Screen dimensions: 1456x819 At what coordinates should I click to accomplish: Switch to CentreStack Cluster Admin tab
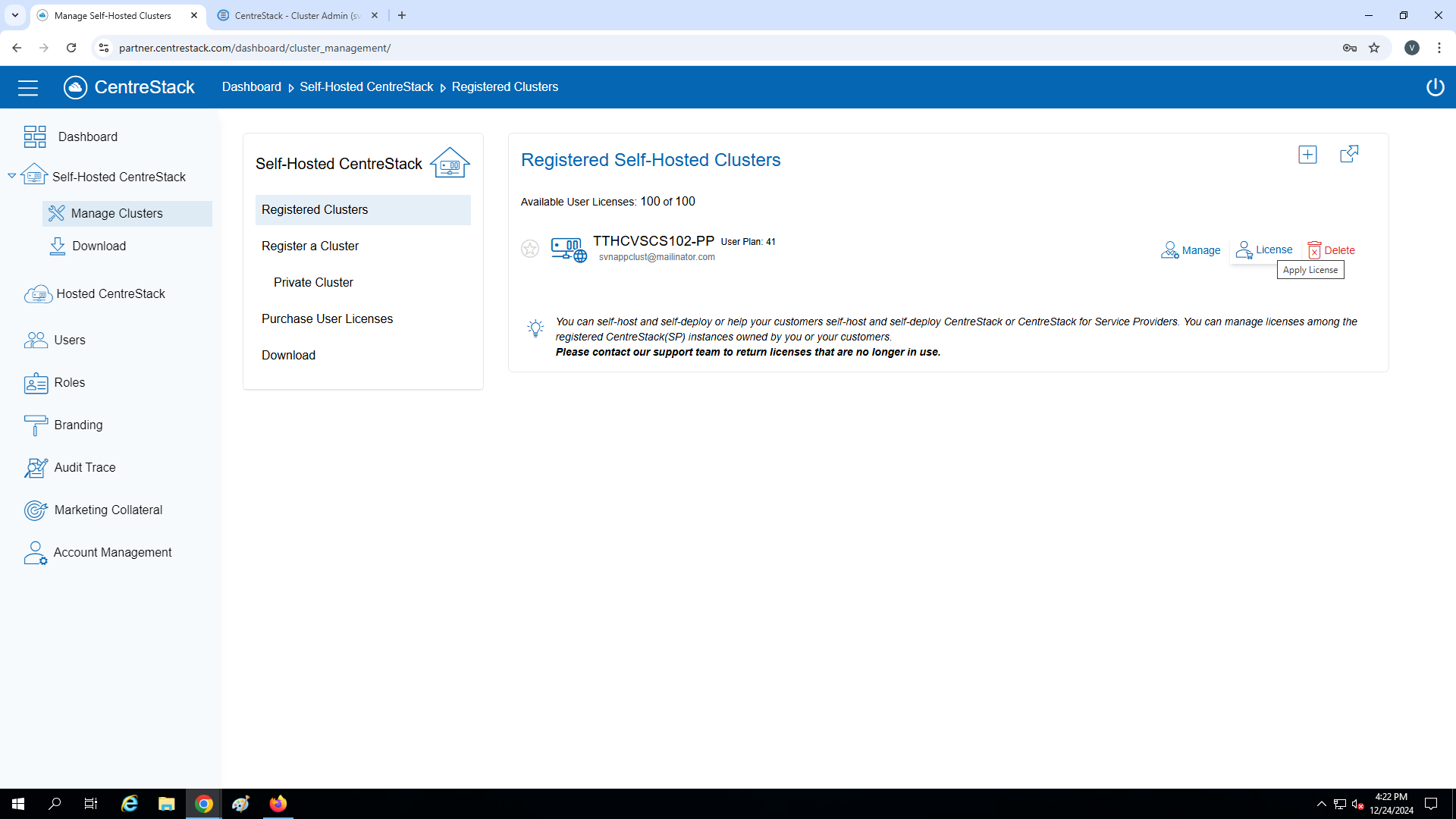point(297,15)
